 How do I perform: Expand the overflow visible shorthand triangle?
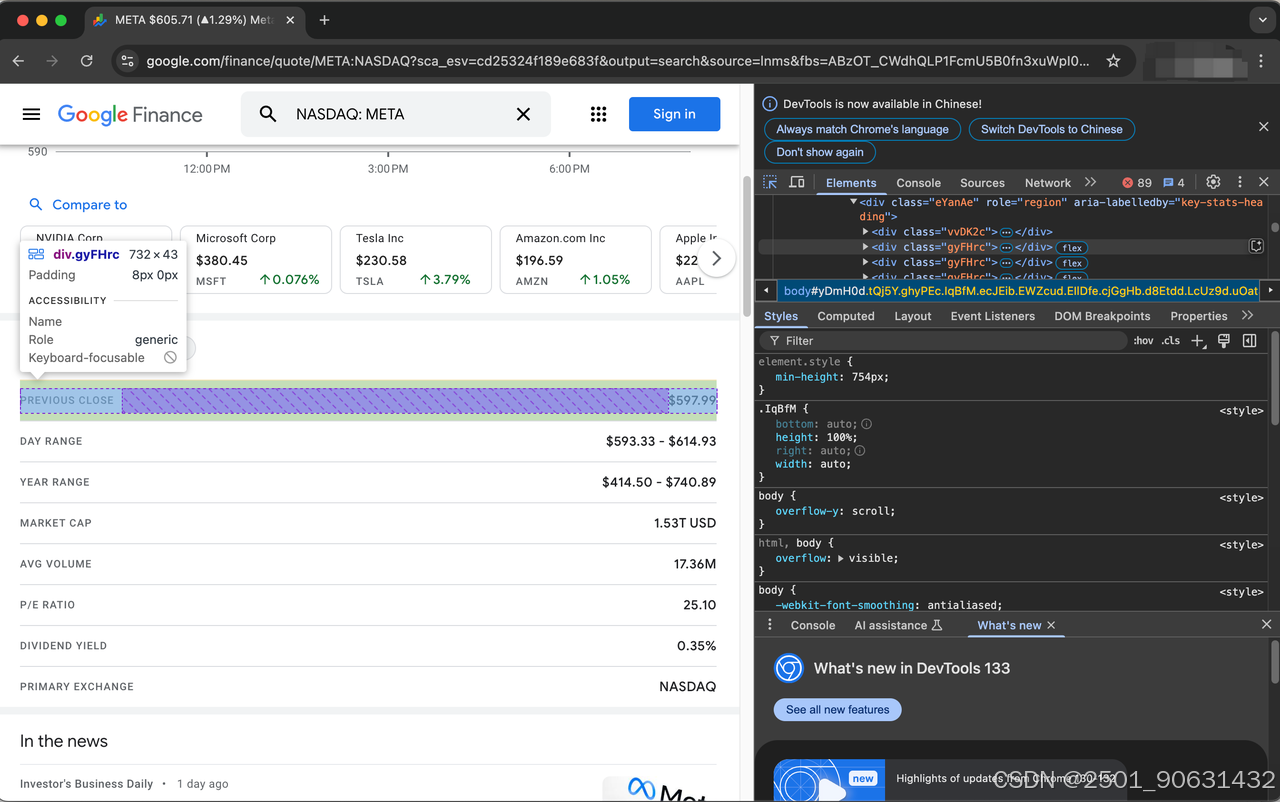(840, 558)
